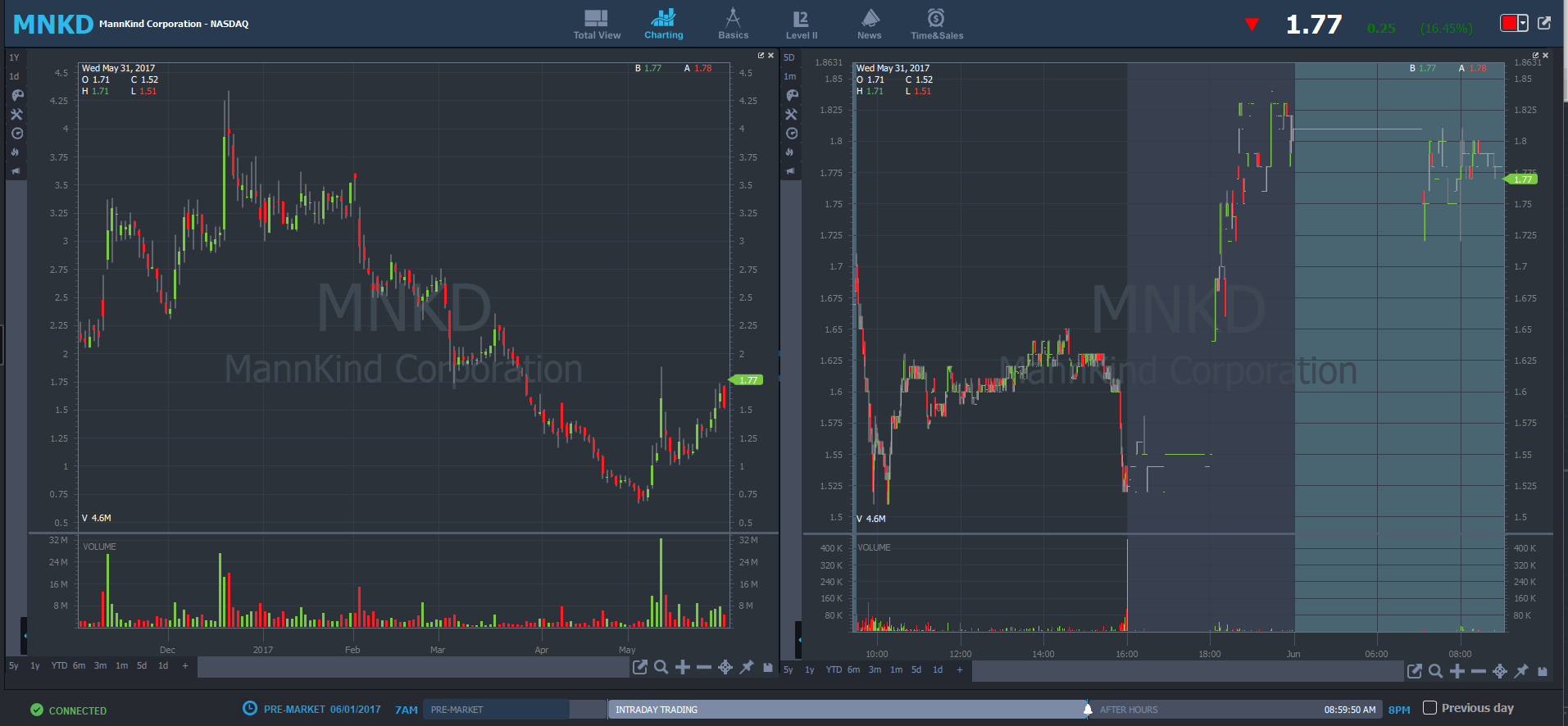The width and height of the screenshot is (1568, 726).
Task: Zoom out on the left chart
Action: click(704, 668)
